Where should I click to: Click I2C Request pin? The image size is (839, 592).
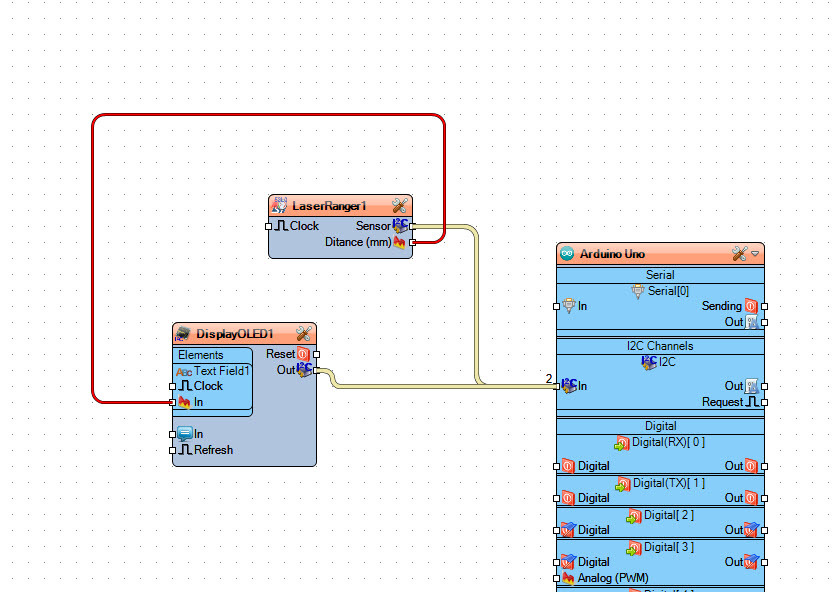764,402
